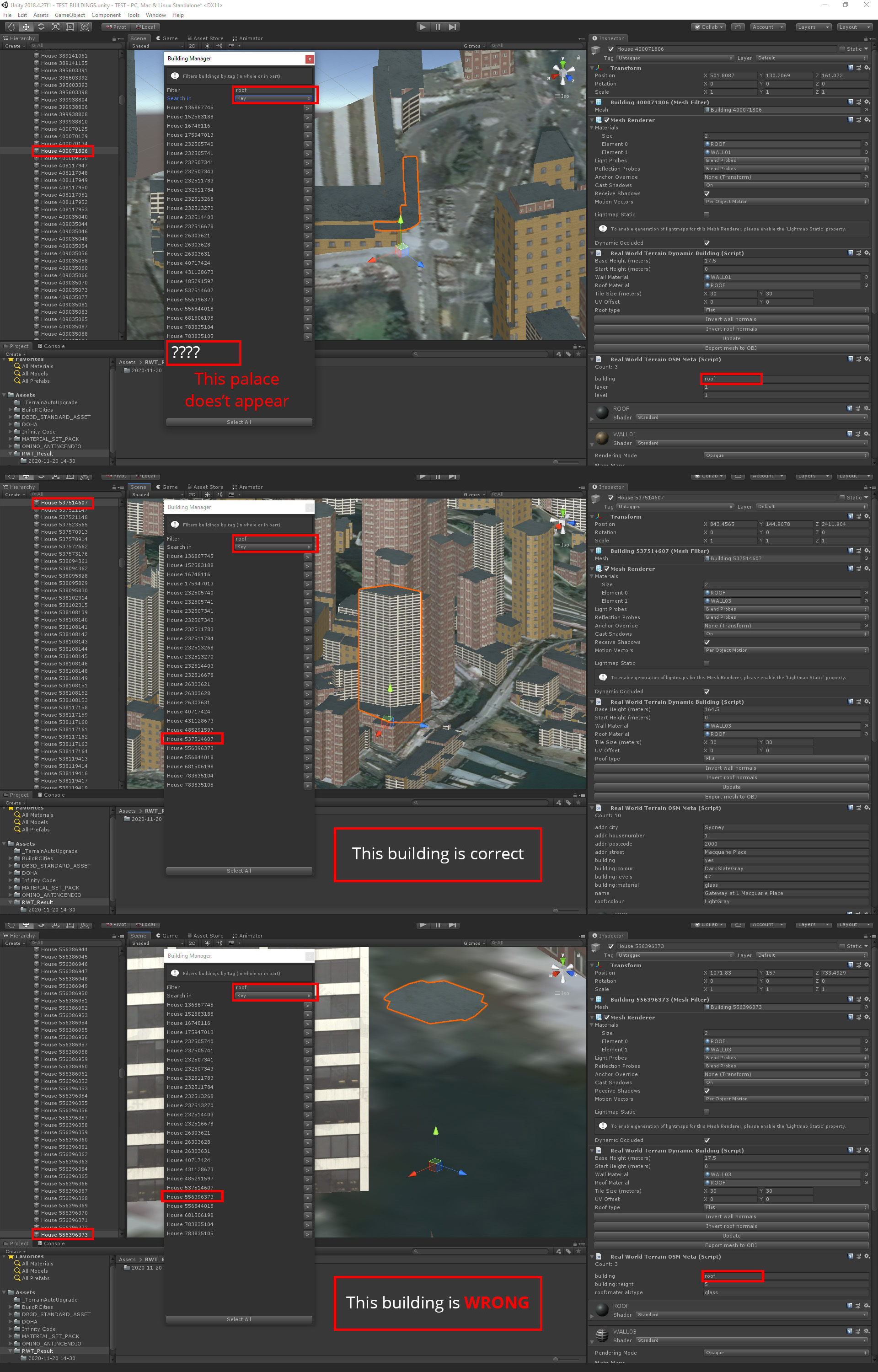The image size is (878, 1372).
Task: Enable Lightmap Static in House 537514607 inspector
Action: tap(707, 664)
